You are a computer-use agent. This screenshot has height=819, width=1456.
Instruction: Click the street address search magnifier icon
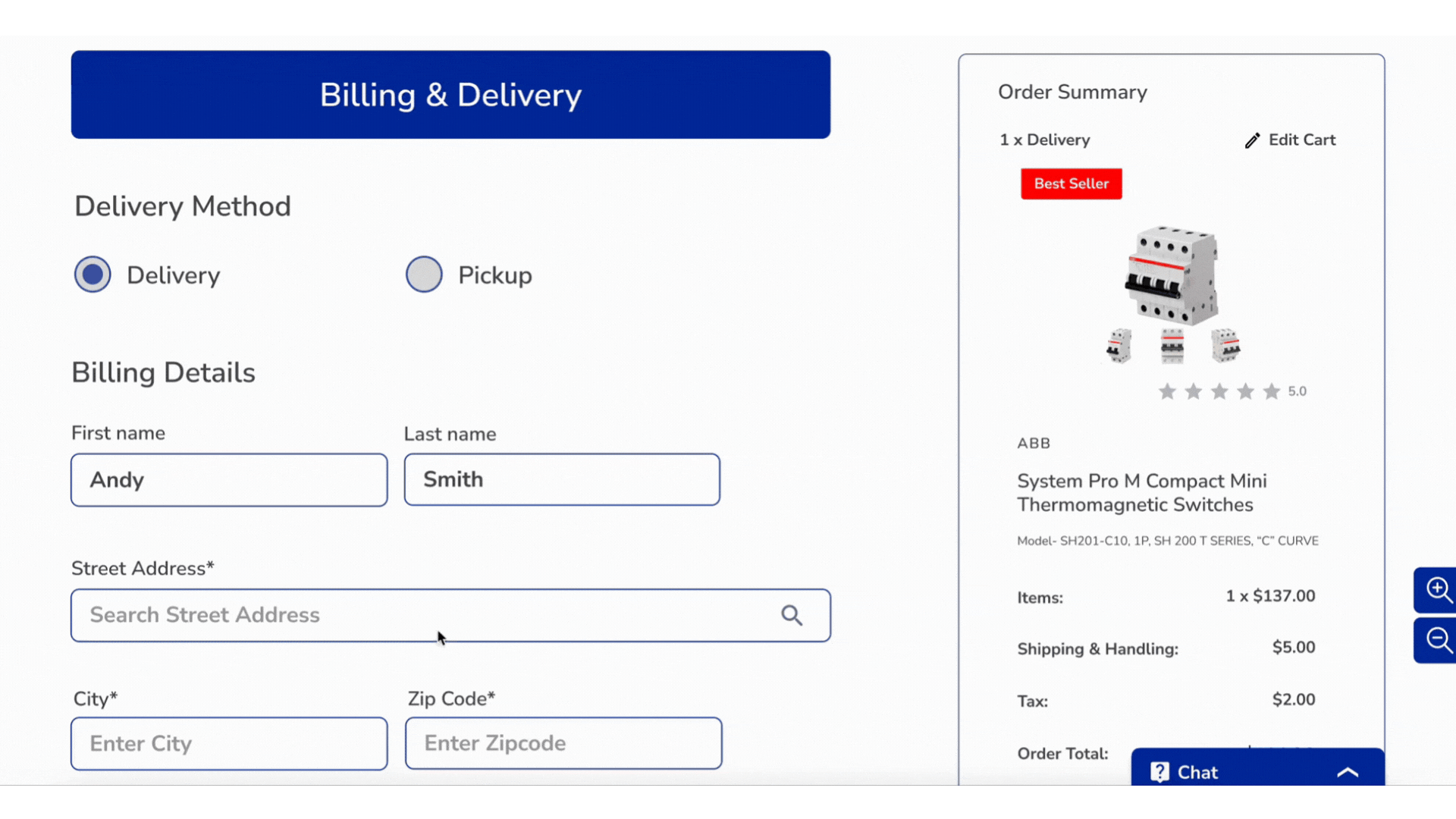click(792, 615)
